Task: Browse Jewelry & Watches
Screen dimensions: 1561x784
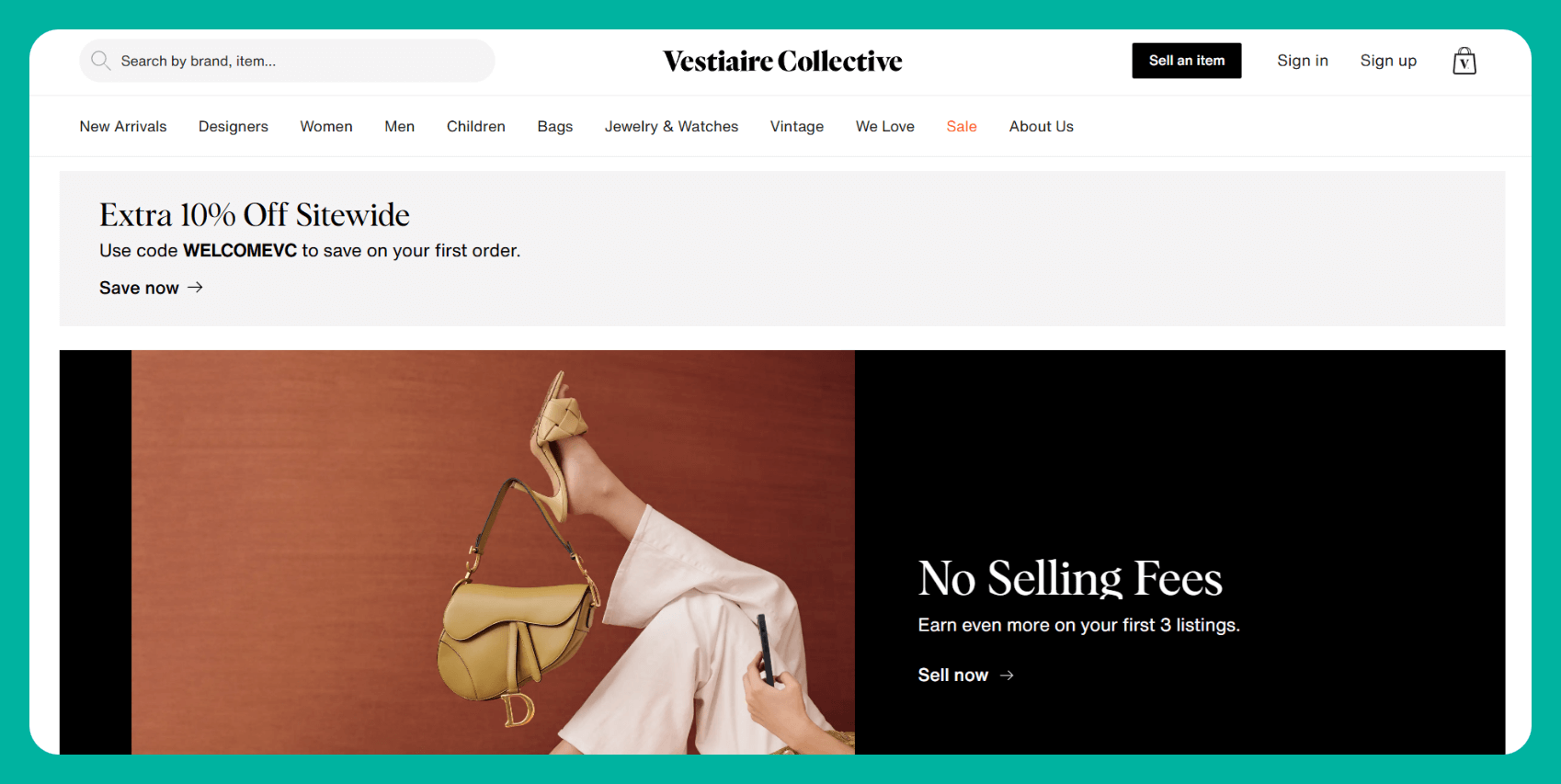Action: [671, 126]
